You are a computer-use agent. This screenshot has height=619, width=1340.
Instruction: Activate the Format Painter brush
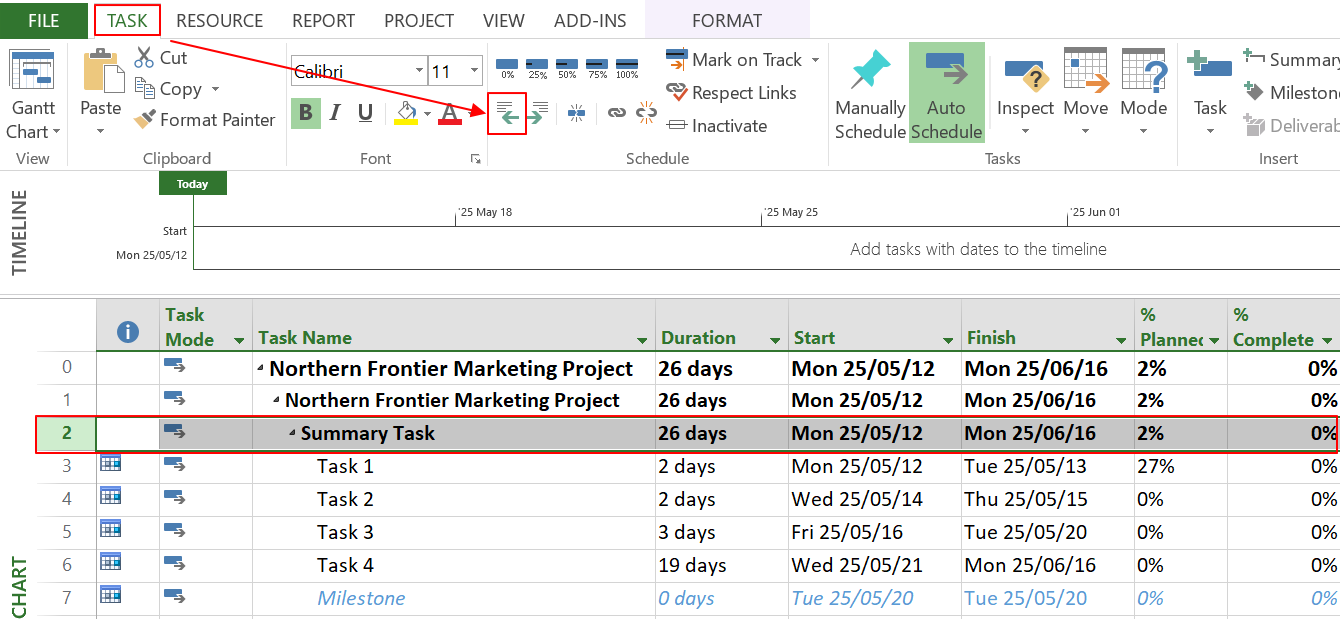(x=144, y=120)
